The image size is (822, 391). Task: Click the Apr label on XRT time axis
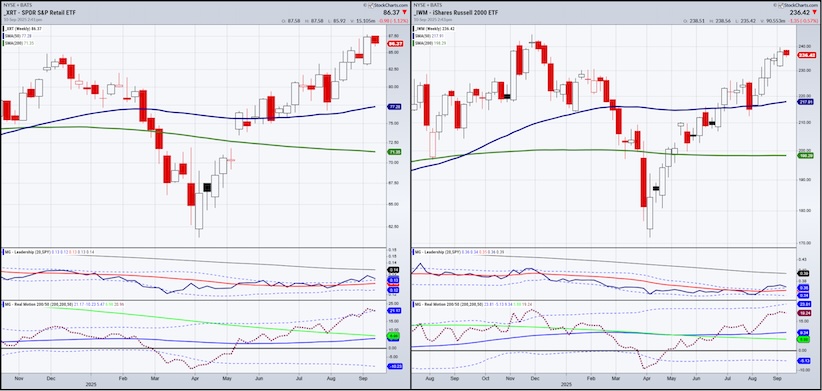point(196,377)
